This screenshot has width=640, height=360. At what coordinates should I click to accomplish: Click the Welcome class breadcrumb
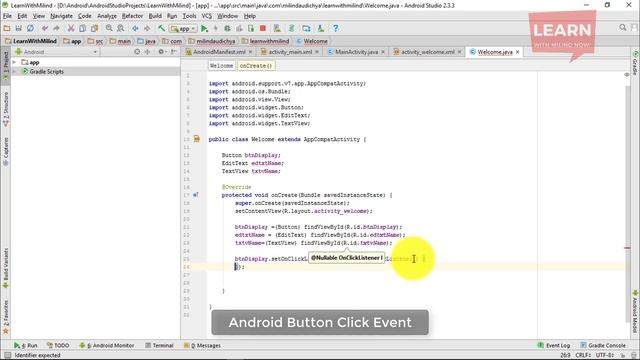click(312, 41)
